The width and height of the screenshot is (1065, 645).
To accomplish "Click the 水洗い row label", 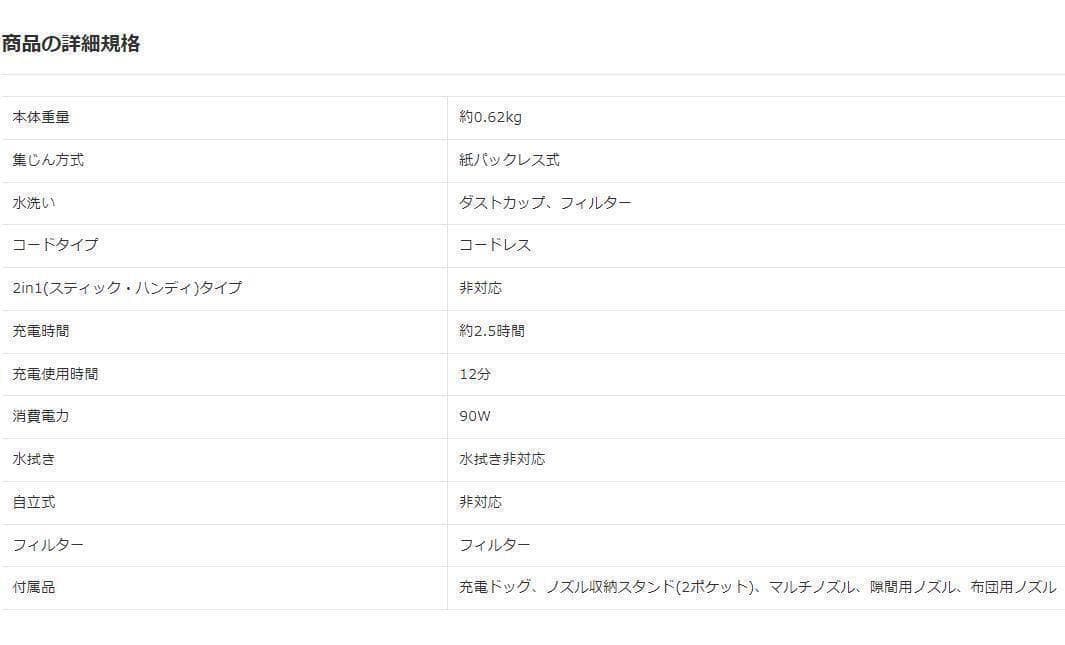I will 34,203.
